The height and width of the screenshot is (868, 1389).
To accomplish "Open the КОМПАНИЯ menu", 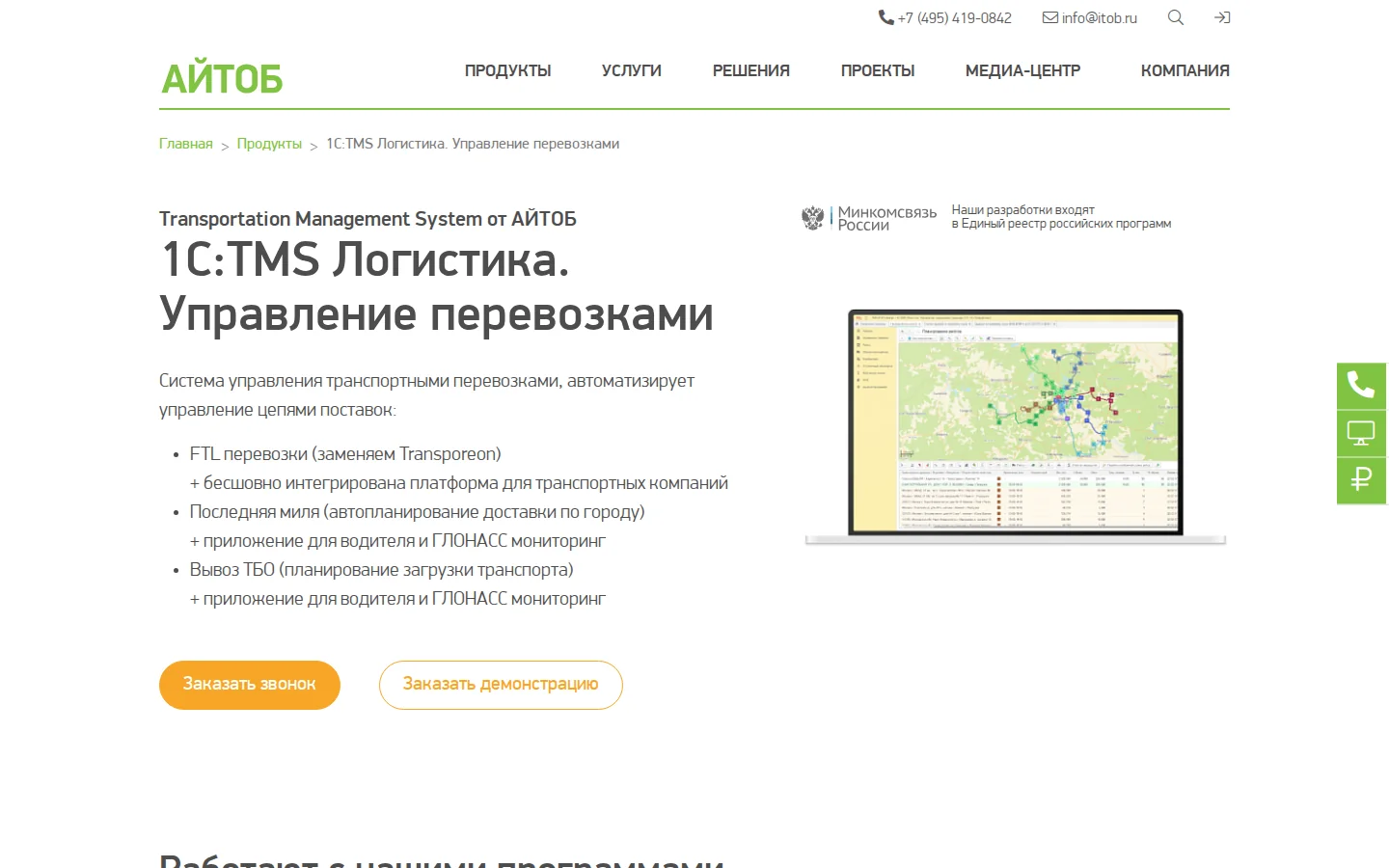I will click(1185, 70).
